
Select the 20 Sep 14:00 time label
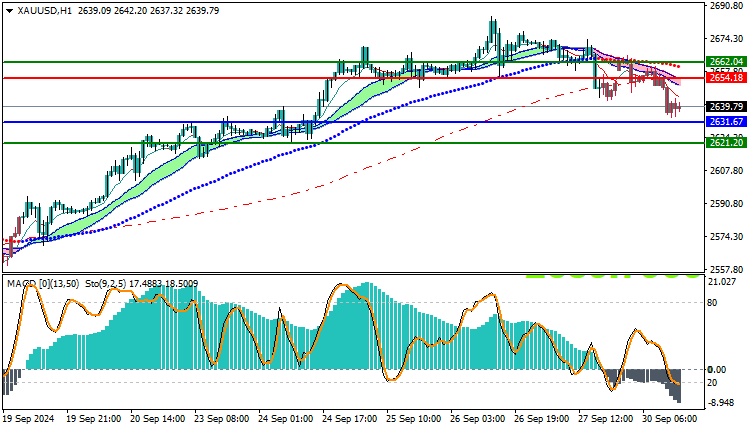point(157,419)
